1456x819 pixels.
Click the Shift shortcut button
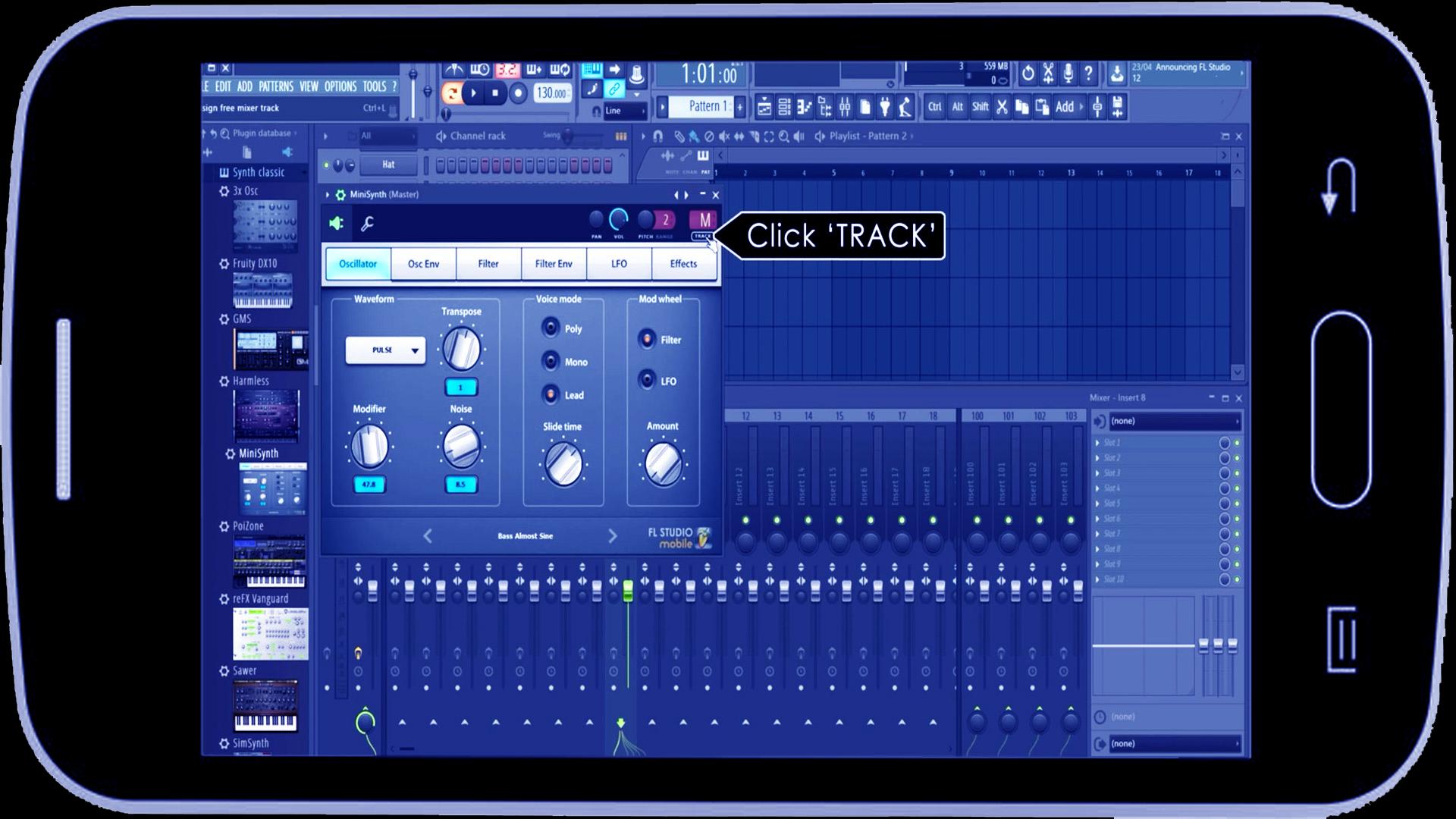click(x=981, y=107)
